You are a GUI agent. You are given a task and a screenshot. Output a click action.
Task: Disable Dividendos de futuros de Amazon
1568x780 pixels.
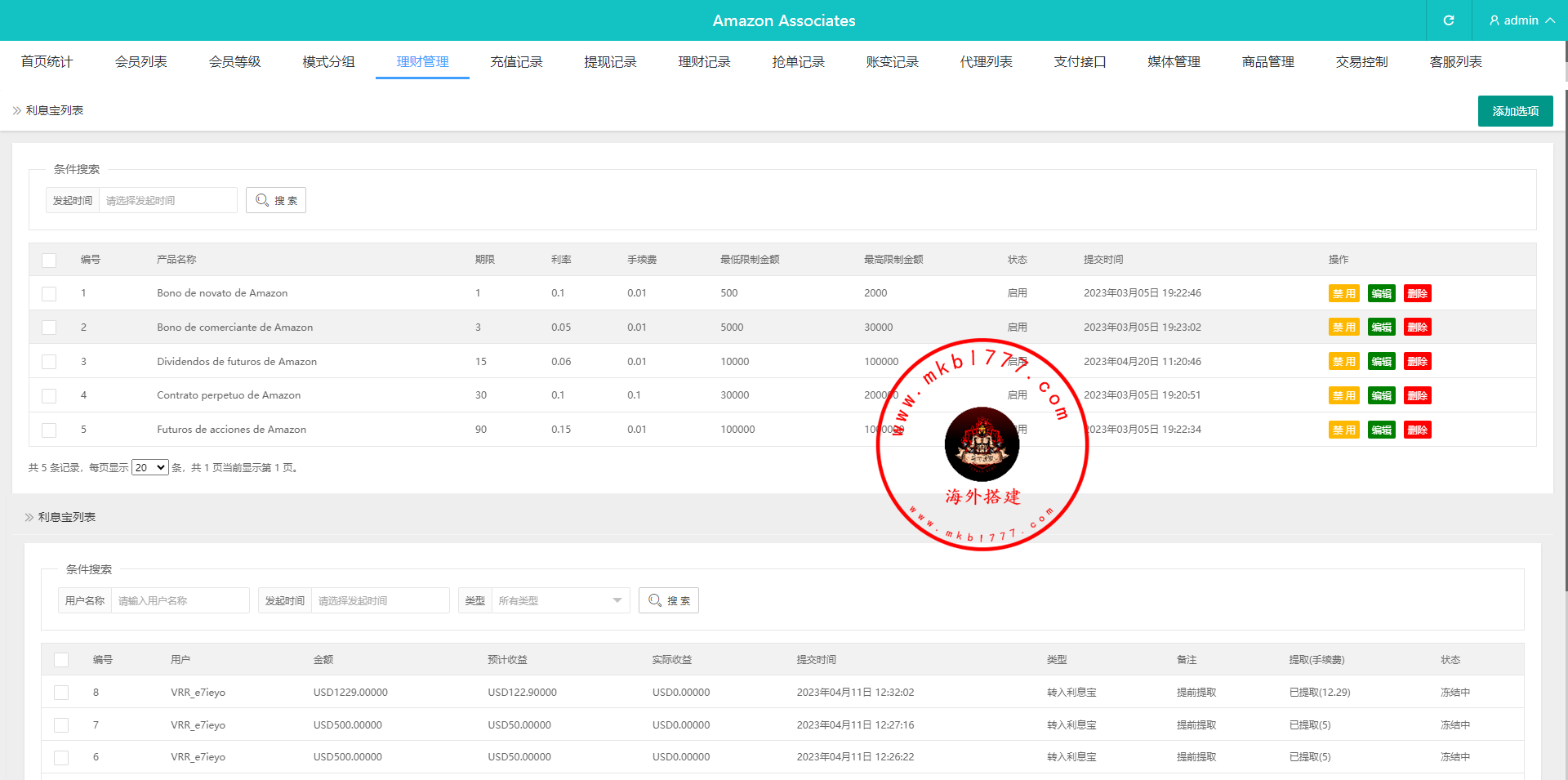coord(1343,362)
